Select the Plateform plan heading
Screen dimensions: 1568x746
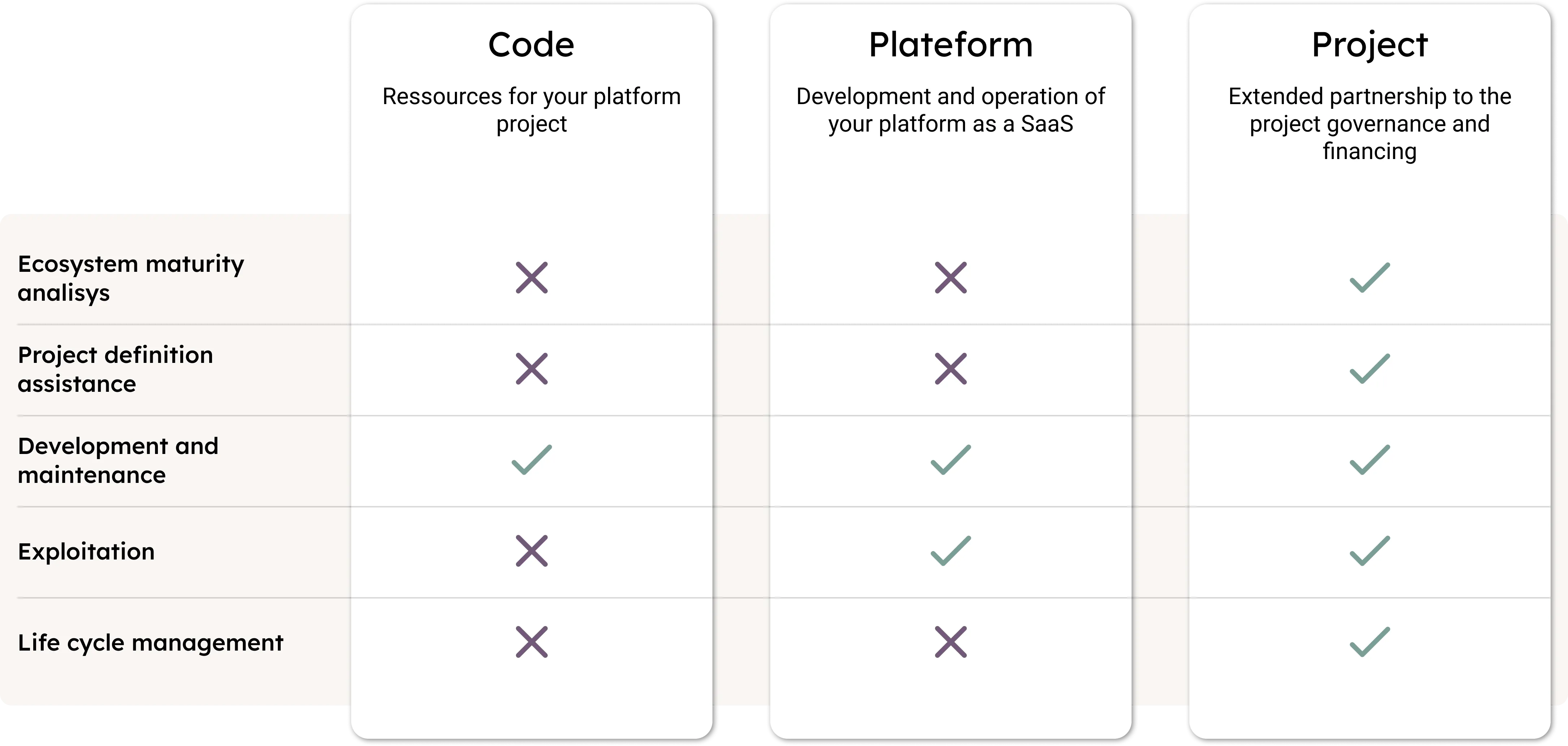coord(950,44)
